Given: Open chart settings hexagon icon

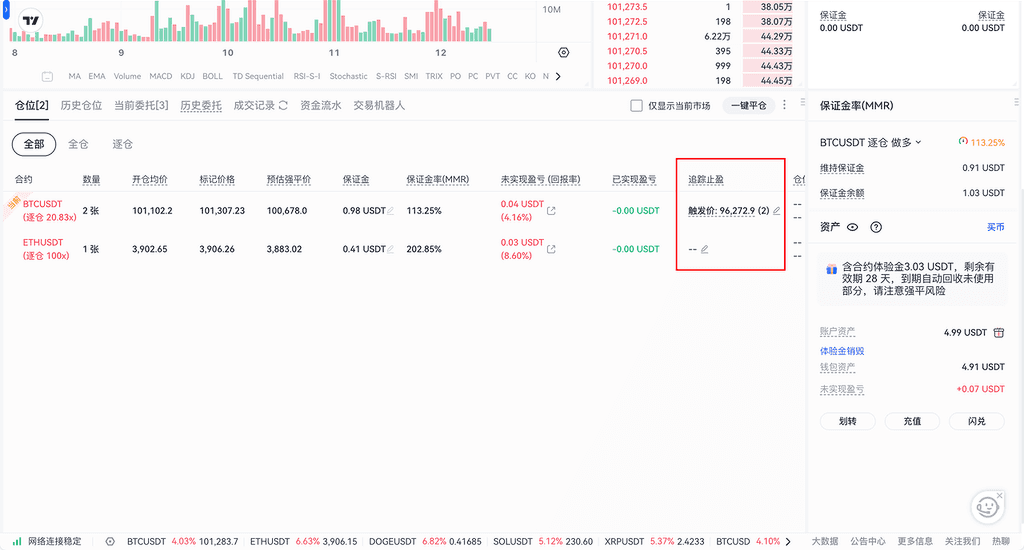Looking at the screenshot, I should click(564, 52).
